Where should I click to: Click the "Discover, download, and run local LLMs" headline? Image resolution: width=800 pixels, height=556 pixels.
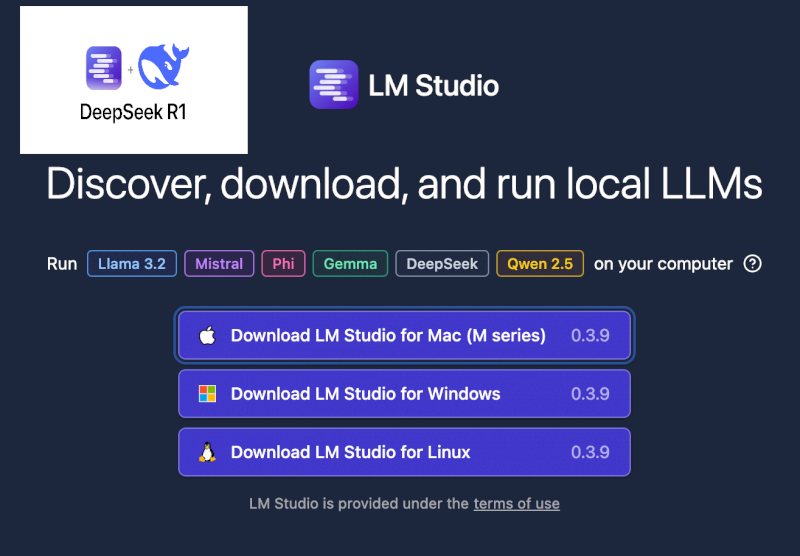click(405, 184)
